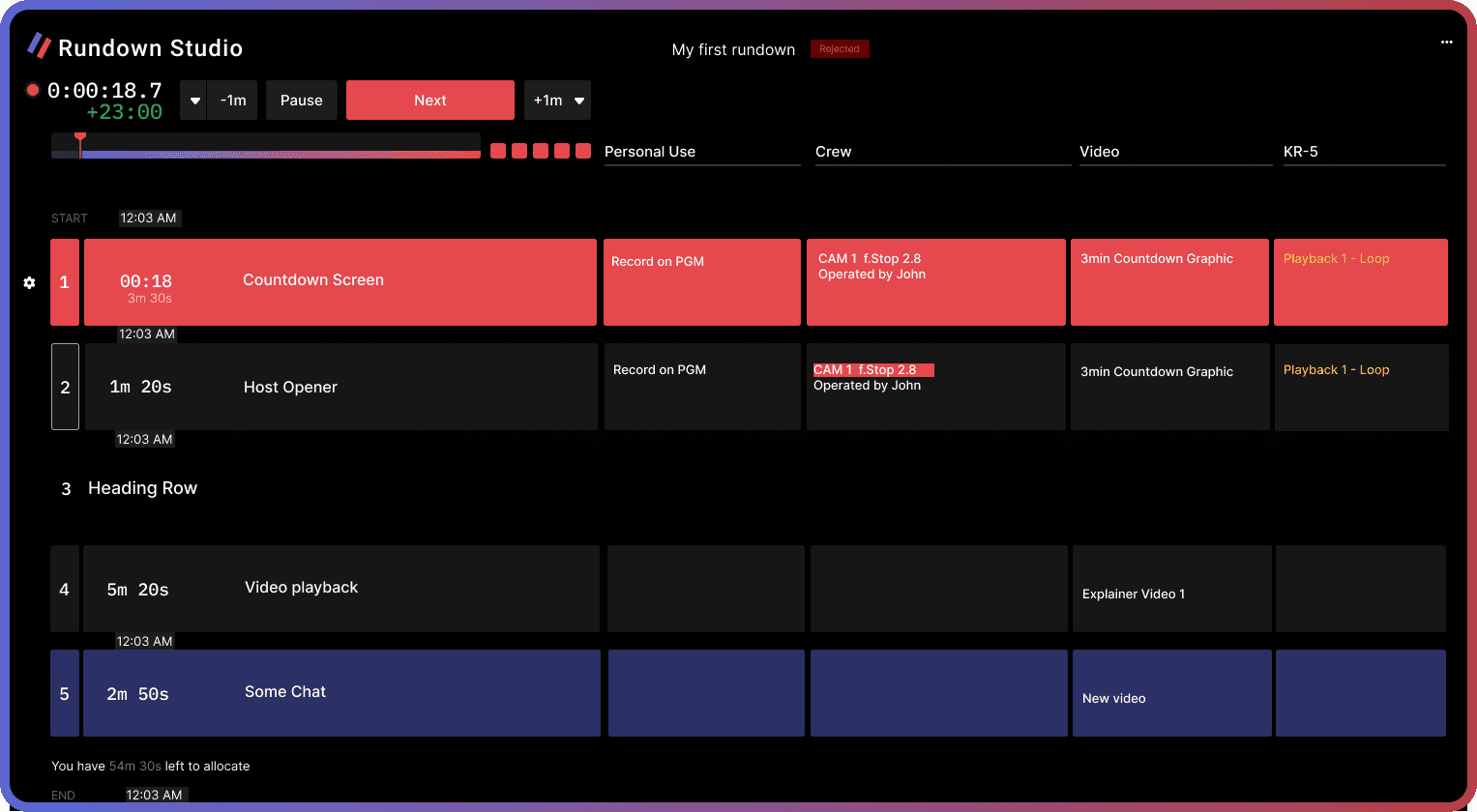This screenshot has height=812, width=1477.
Task: Click the red recording dot next to timer
Action: 32,89
